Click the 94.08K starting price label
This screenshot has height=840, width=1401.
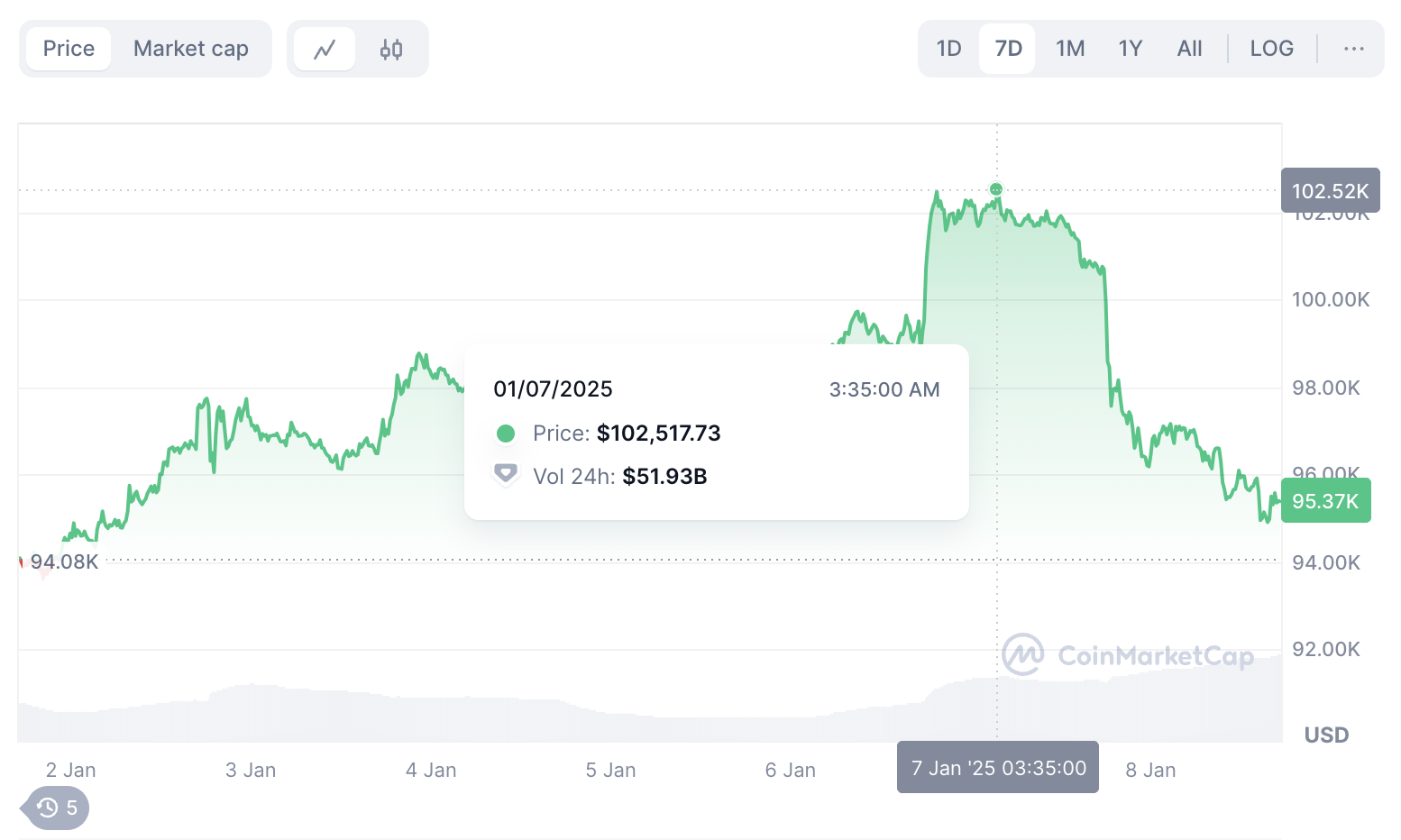tap(64, 562)
